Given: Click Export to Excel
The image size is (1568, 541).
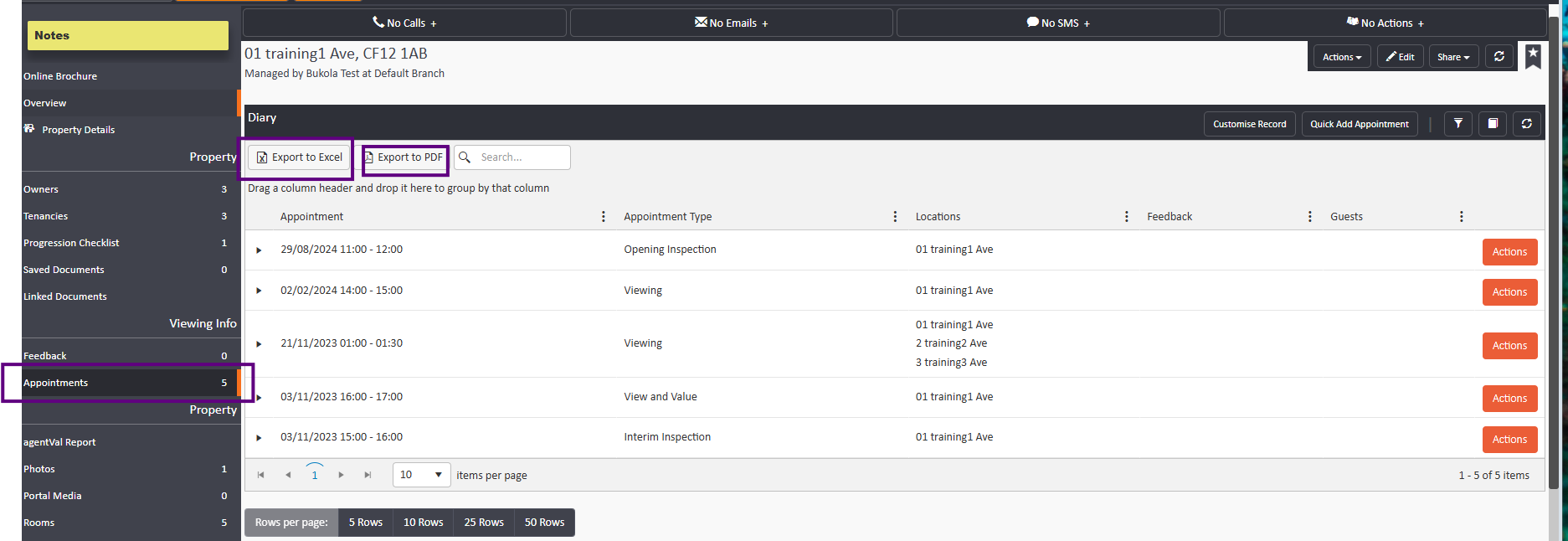Looking at the screenshot, I should [x=299, y=157].
